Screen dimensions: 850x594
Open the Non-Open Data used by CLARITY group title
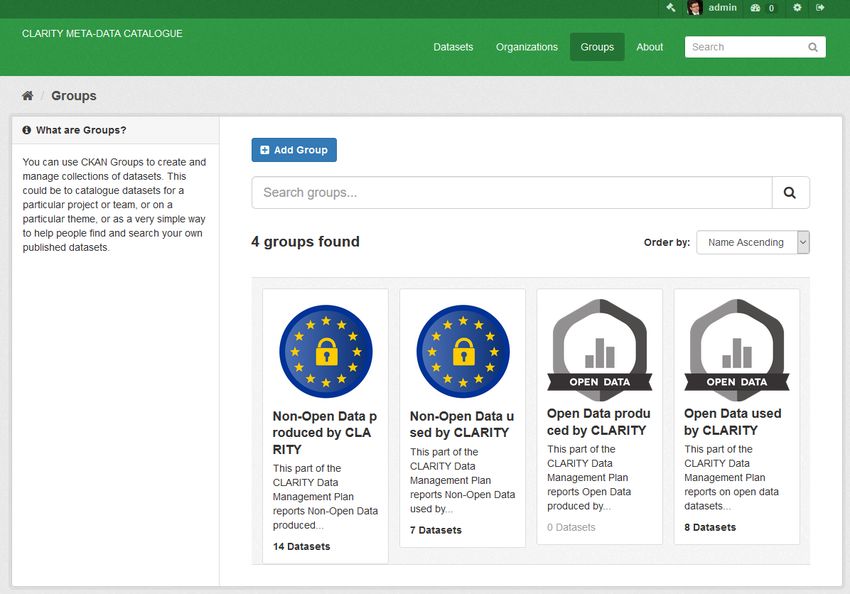pos(462,424)
